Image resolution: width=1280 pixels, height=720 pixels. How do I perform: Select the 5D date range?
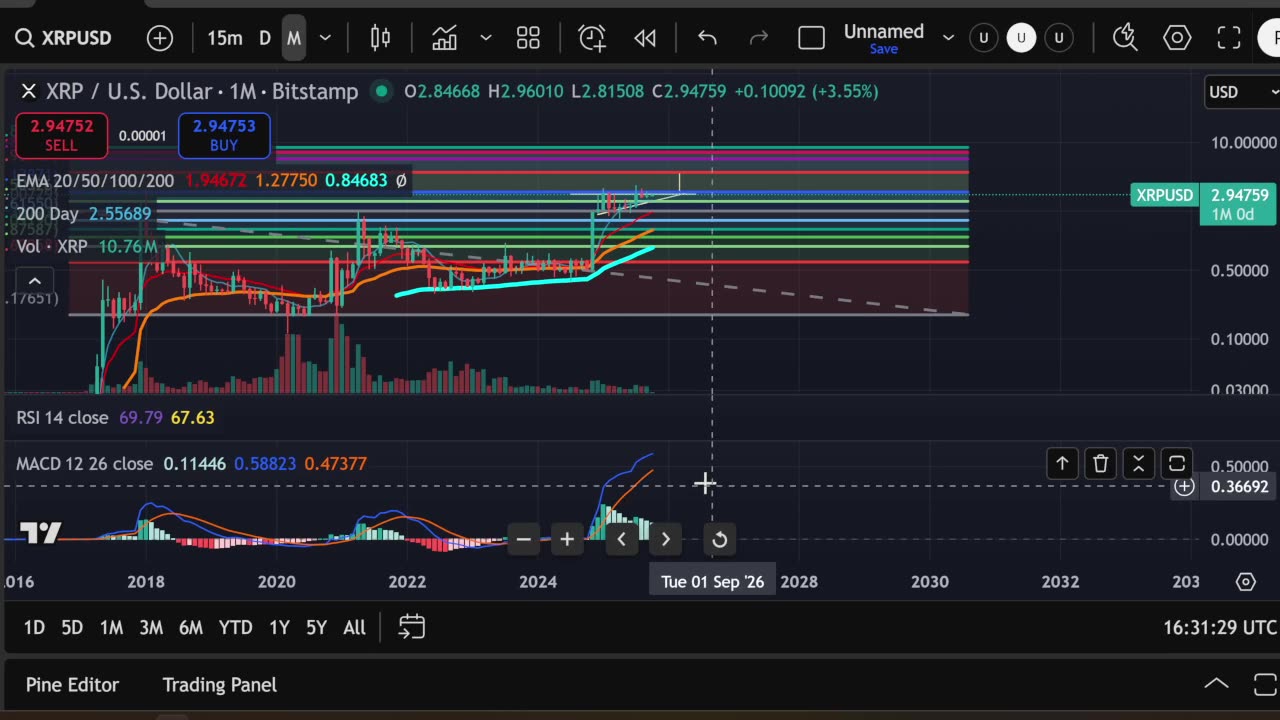[72, 627]
